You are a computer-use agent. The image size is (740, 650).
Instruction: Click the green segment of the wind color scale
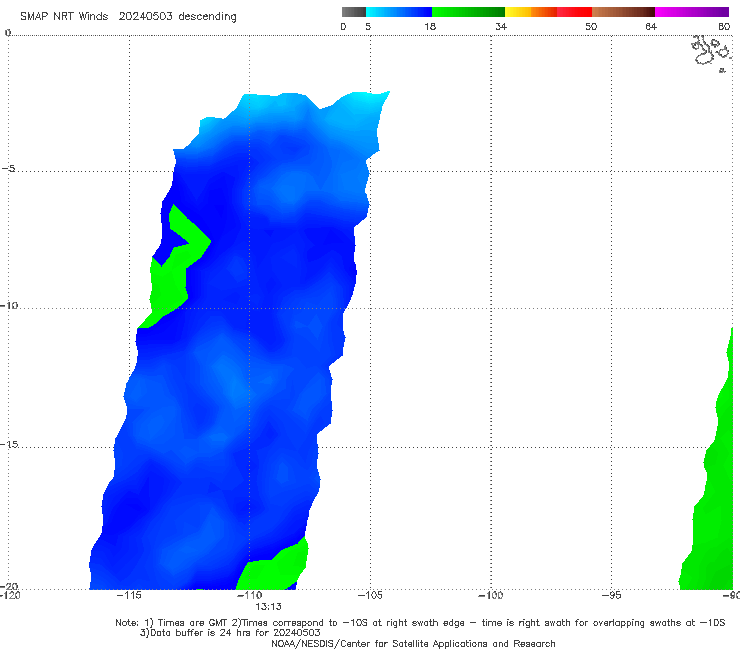pos(468,12)
